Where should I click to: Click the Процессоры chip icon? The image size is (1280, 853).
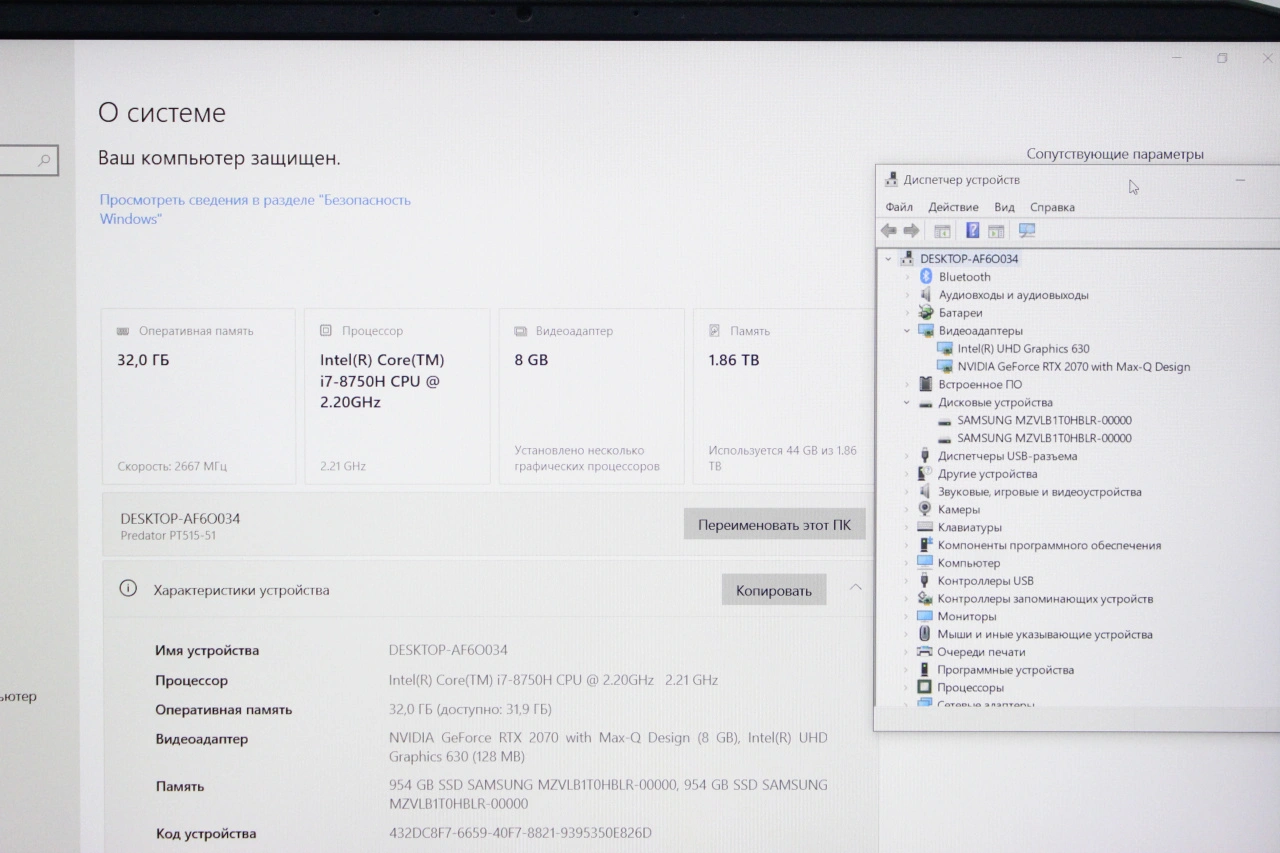[x=925, y=688]
